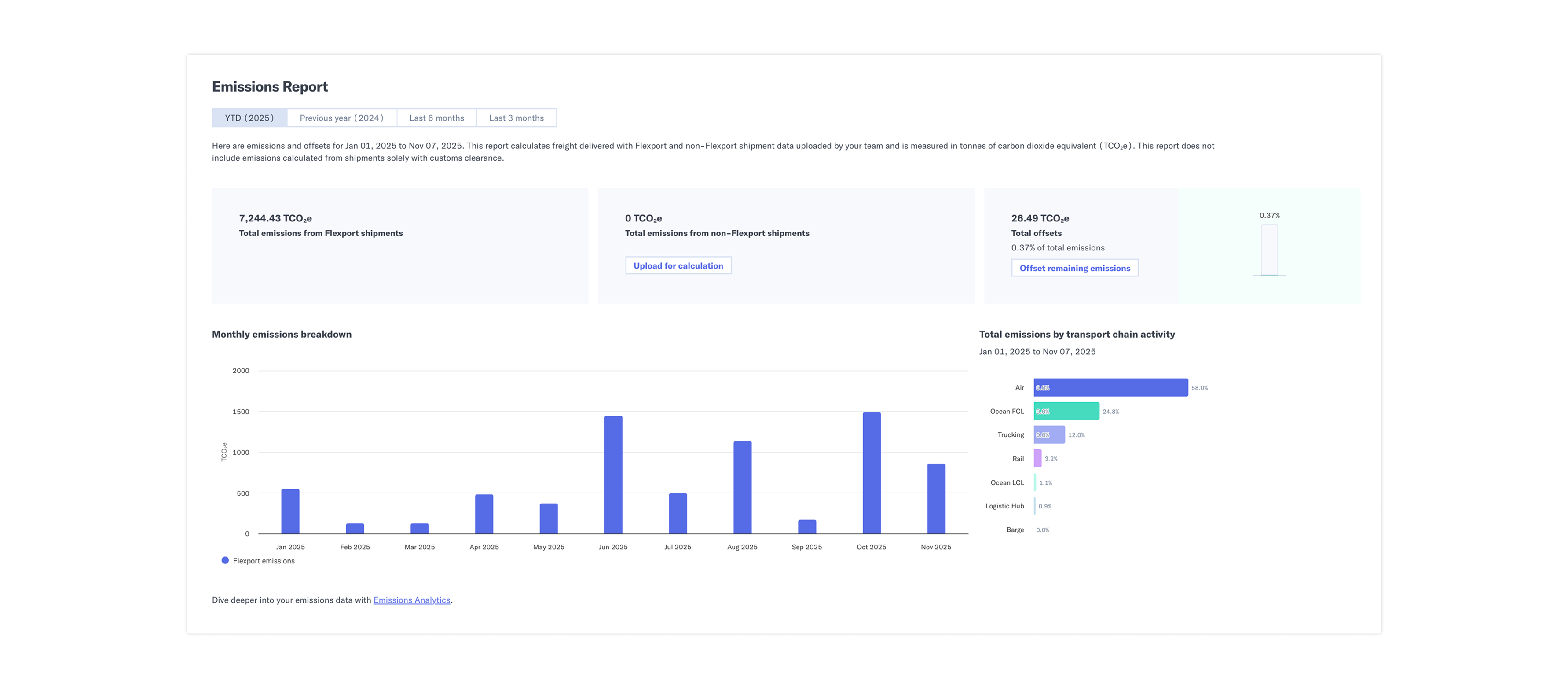Switch to the Previous year (2024) tab

(x=341, y=118)
